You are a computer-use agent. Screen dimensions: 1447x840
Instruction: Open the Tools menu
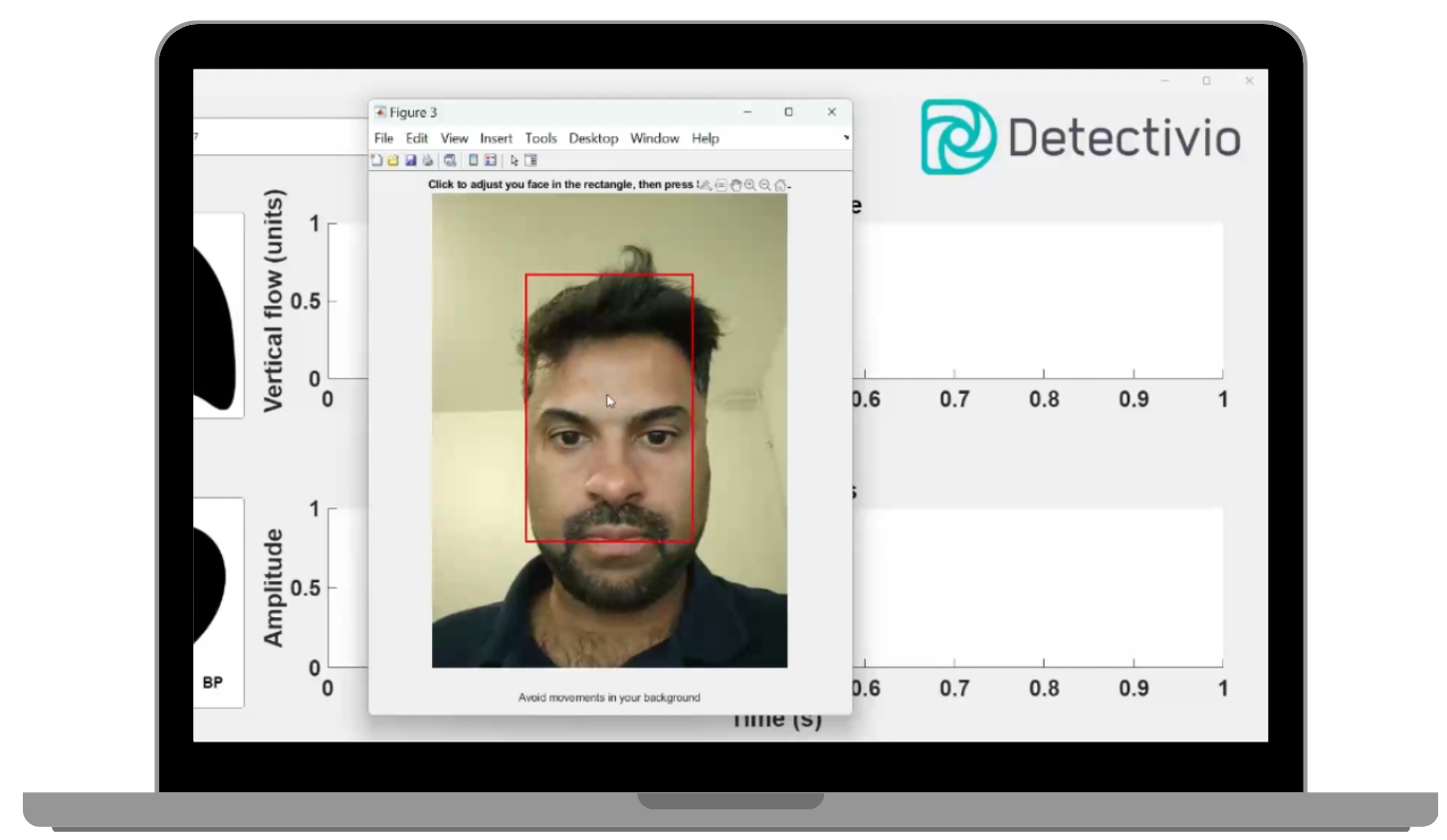pyautogui.click(x=541, y=138)
